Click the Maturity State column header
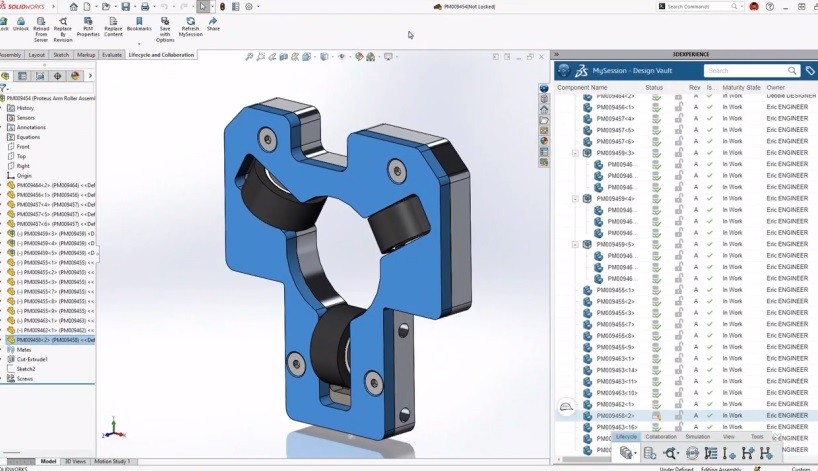This screenshot has width=818, height=471. pyautogui.click(x=741, y=88)
